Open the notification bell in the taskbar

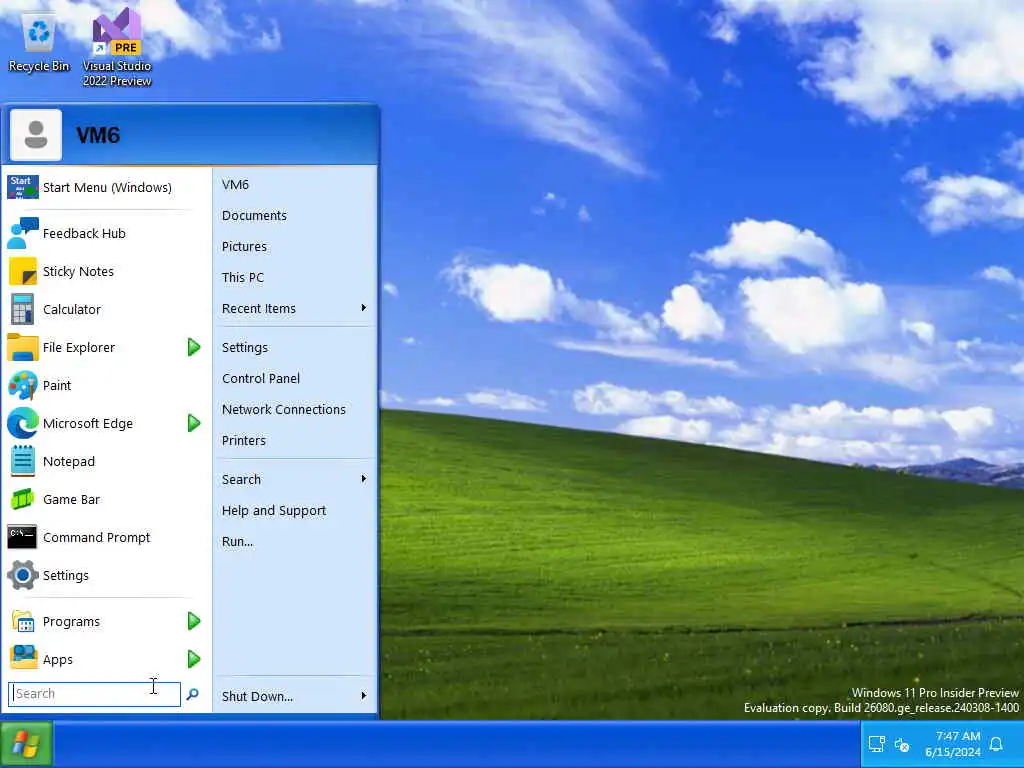(x=996, y=744)
